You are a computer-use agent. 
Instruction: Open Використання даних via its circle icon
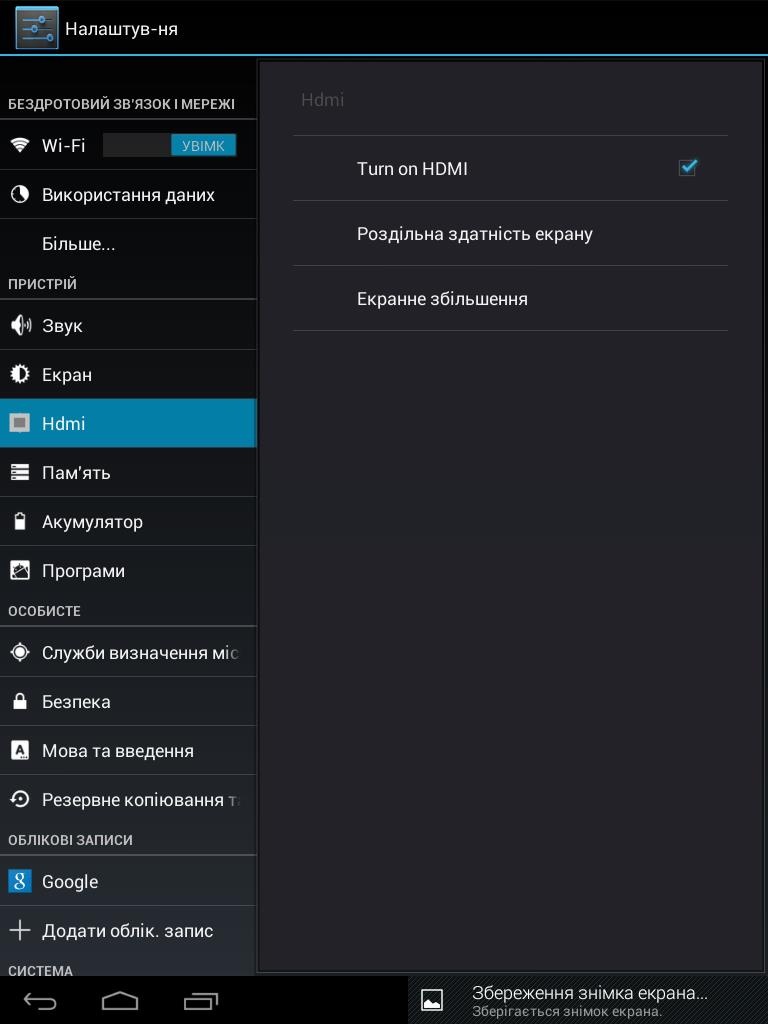(20, 194)
